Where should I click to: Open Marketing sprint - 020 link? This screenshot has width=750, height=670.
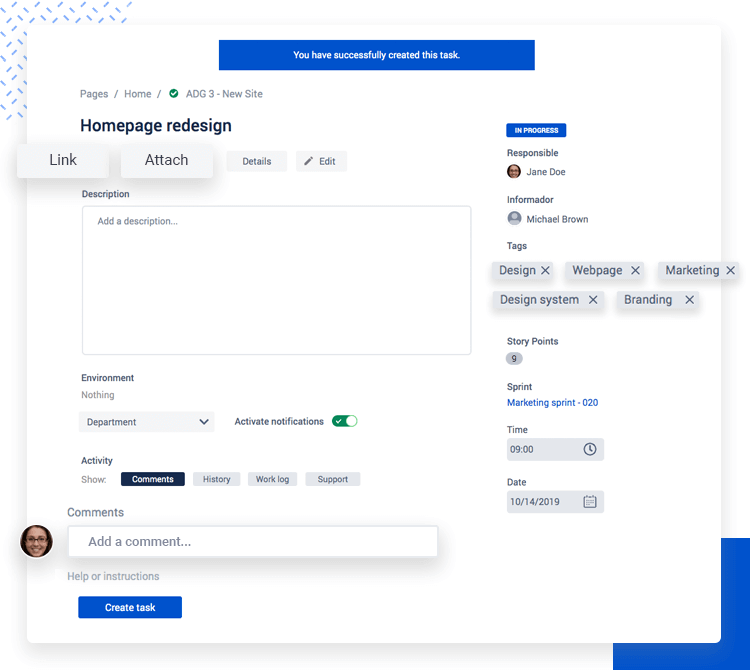tap(552, 403)
